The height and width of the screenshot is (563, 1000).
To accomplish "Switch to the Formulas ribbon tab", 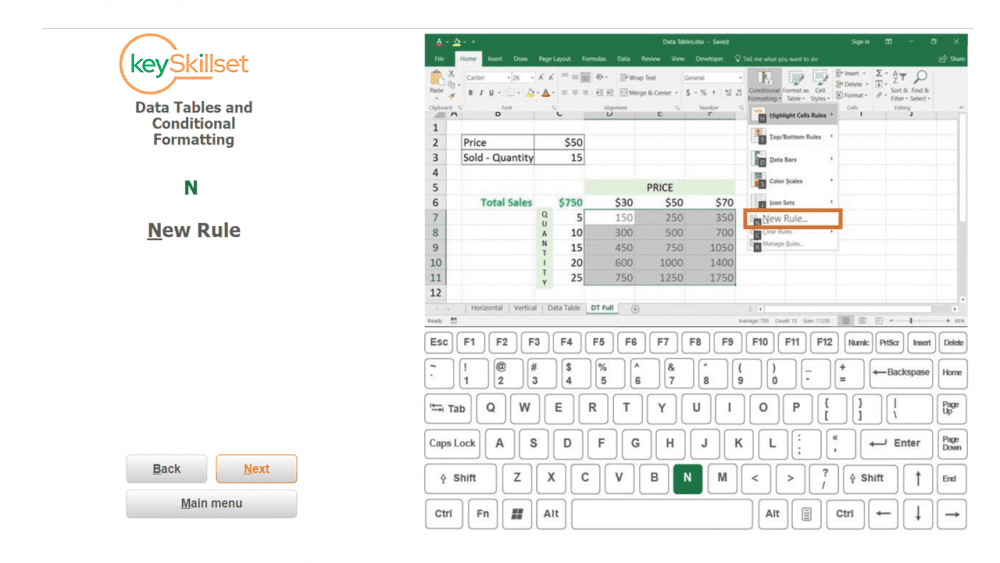I will click(593, 59).
